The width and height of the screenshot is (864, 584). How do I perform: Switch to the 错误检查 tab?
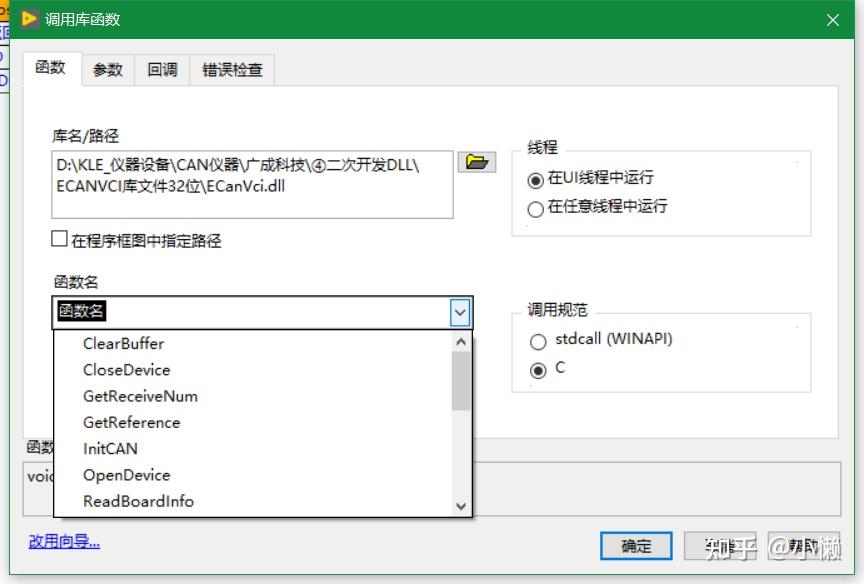(x=232, y=69)
